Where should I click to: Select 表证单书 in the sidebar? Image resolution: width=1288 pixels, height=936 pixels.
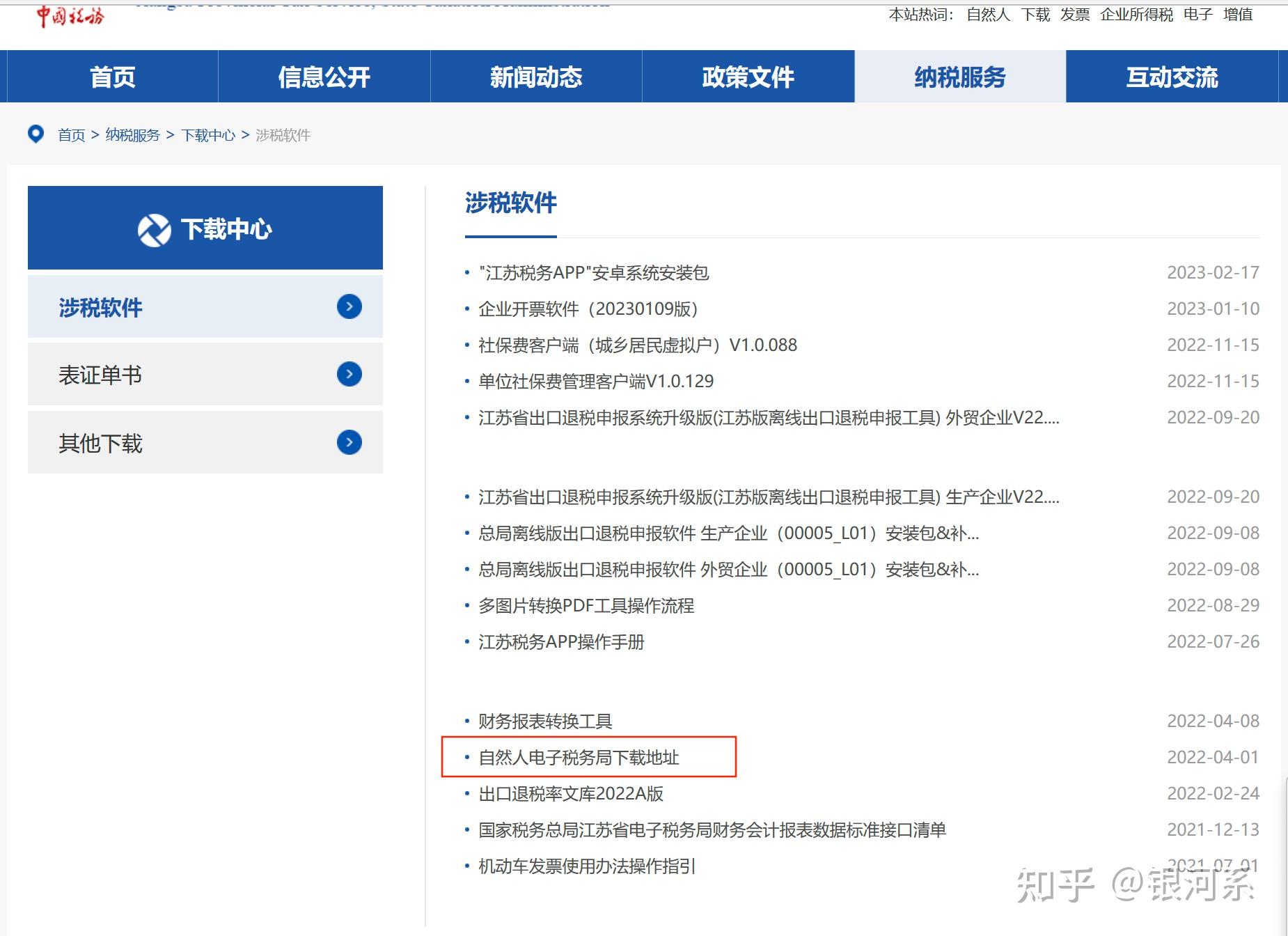(x=205, y=374)
